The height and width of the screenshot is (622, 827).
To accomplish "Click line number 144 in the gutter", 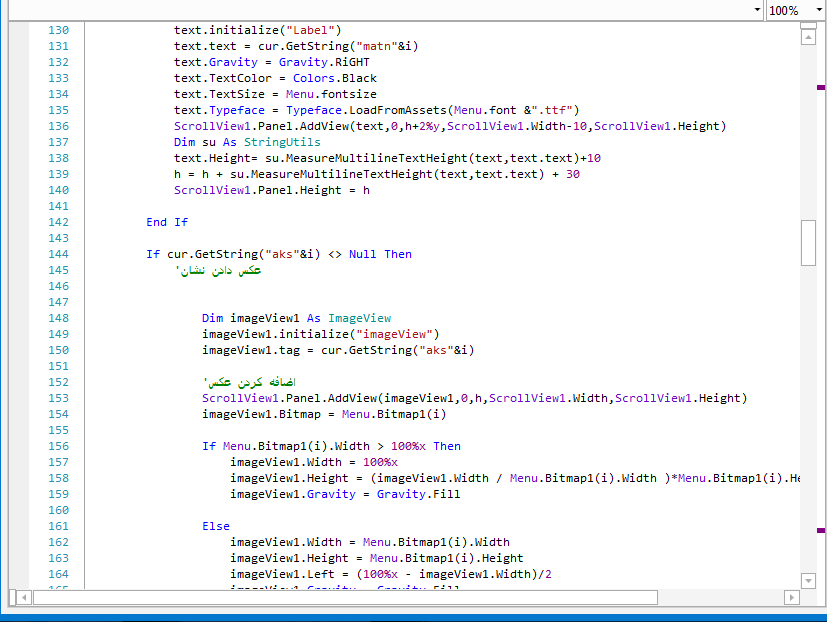I will (x=58, y=254).
